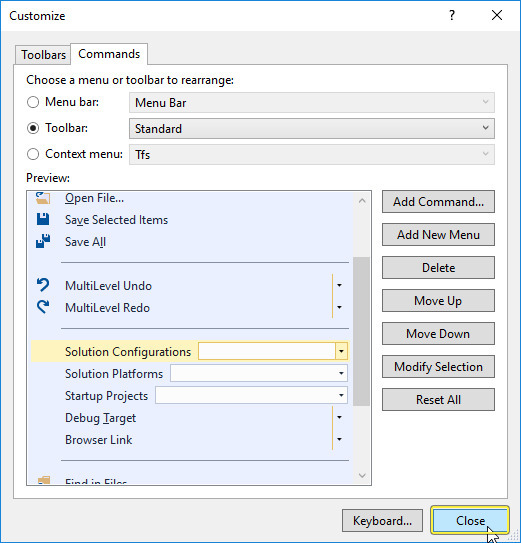
Task: Select the Solution Platforms row label
Action: pyautogui.click(x=114, y=374)
